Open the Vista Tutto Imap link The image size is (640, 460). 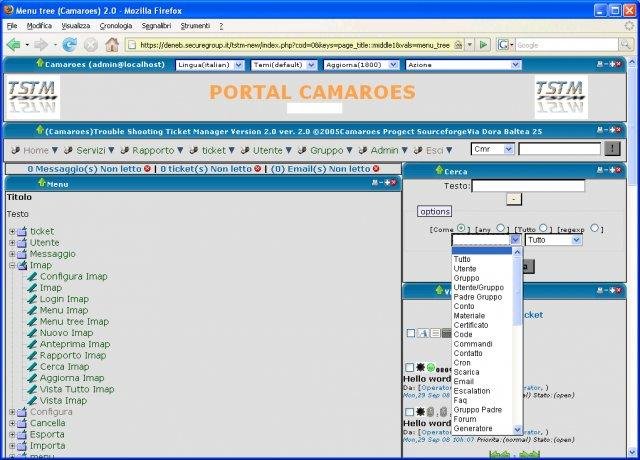pos(77,389)
